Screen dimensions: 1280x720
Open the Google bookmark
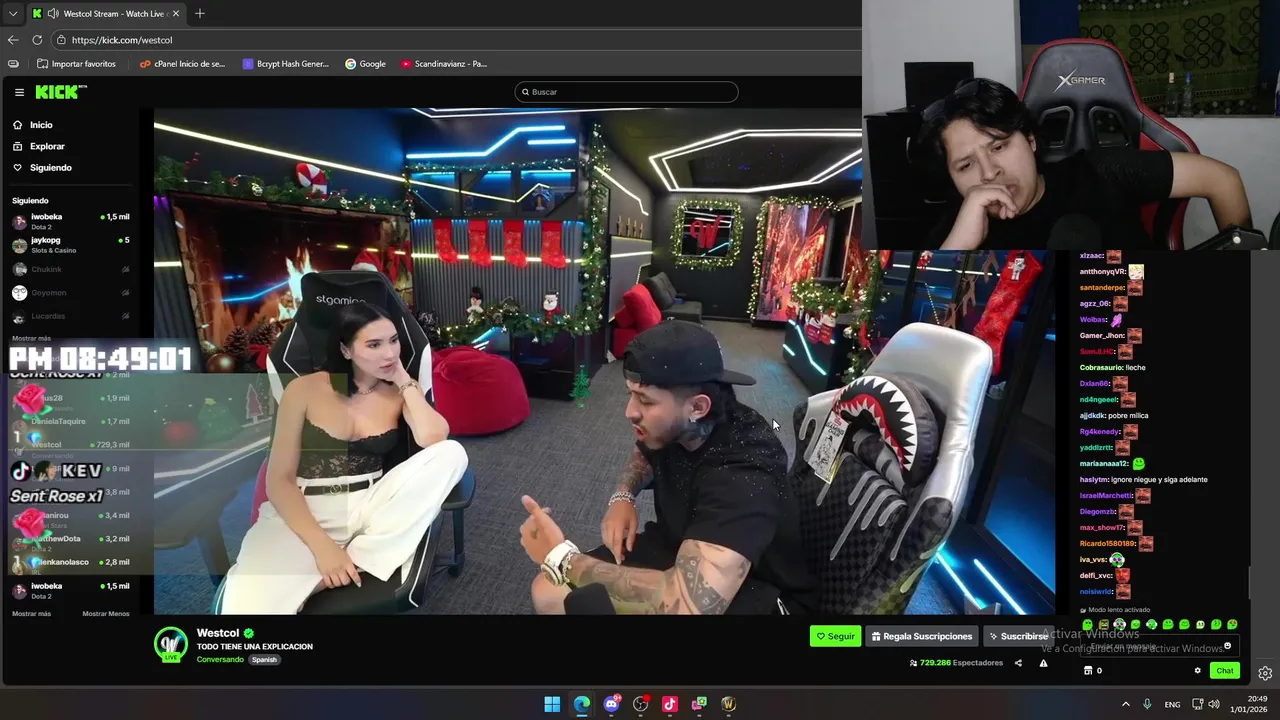365,64
